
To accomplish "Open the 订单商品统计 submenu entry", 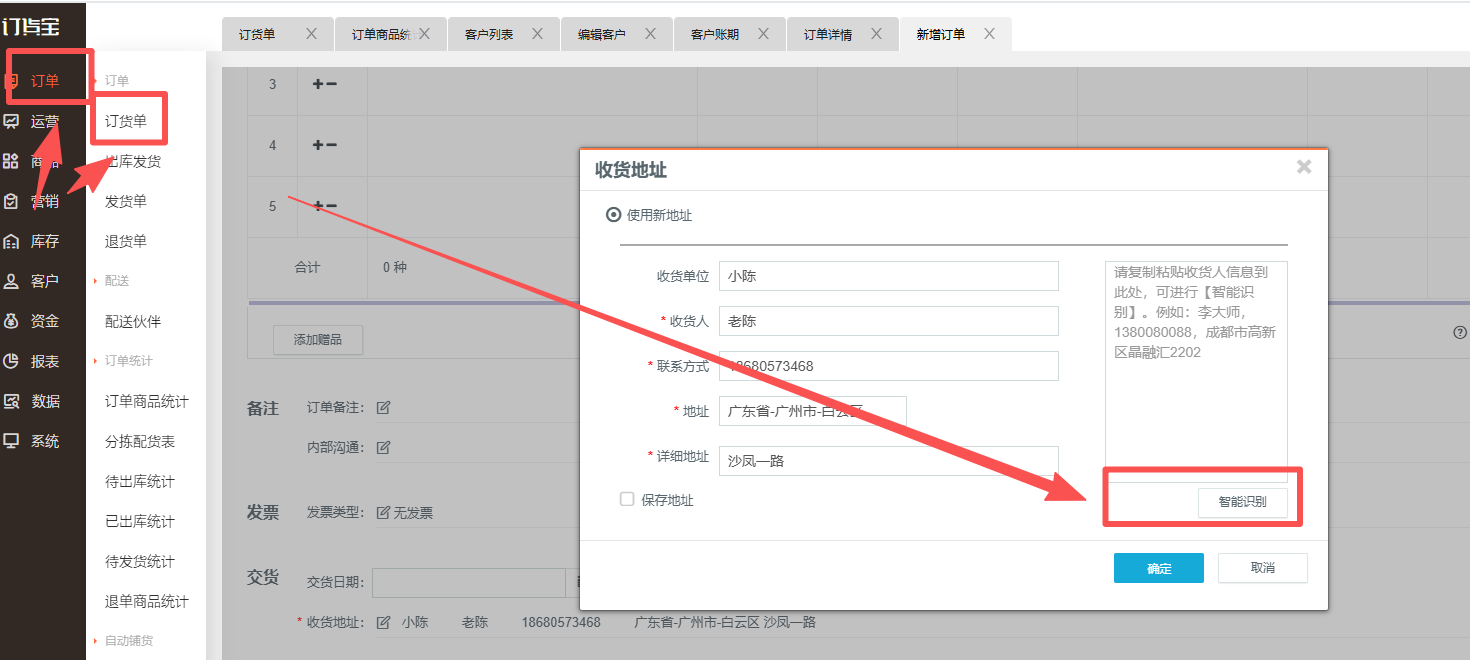I will click(147, 401).
